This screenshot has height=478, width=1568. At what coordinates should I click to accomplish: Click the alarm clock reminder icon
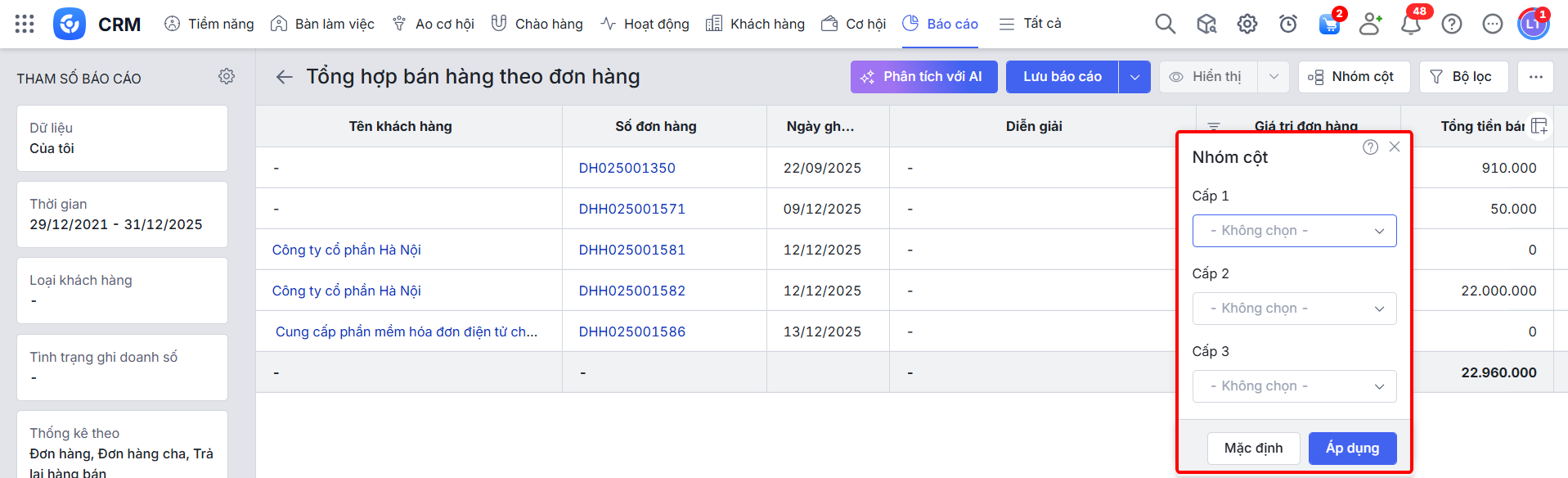click(x=1287, y=24)
